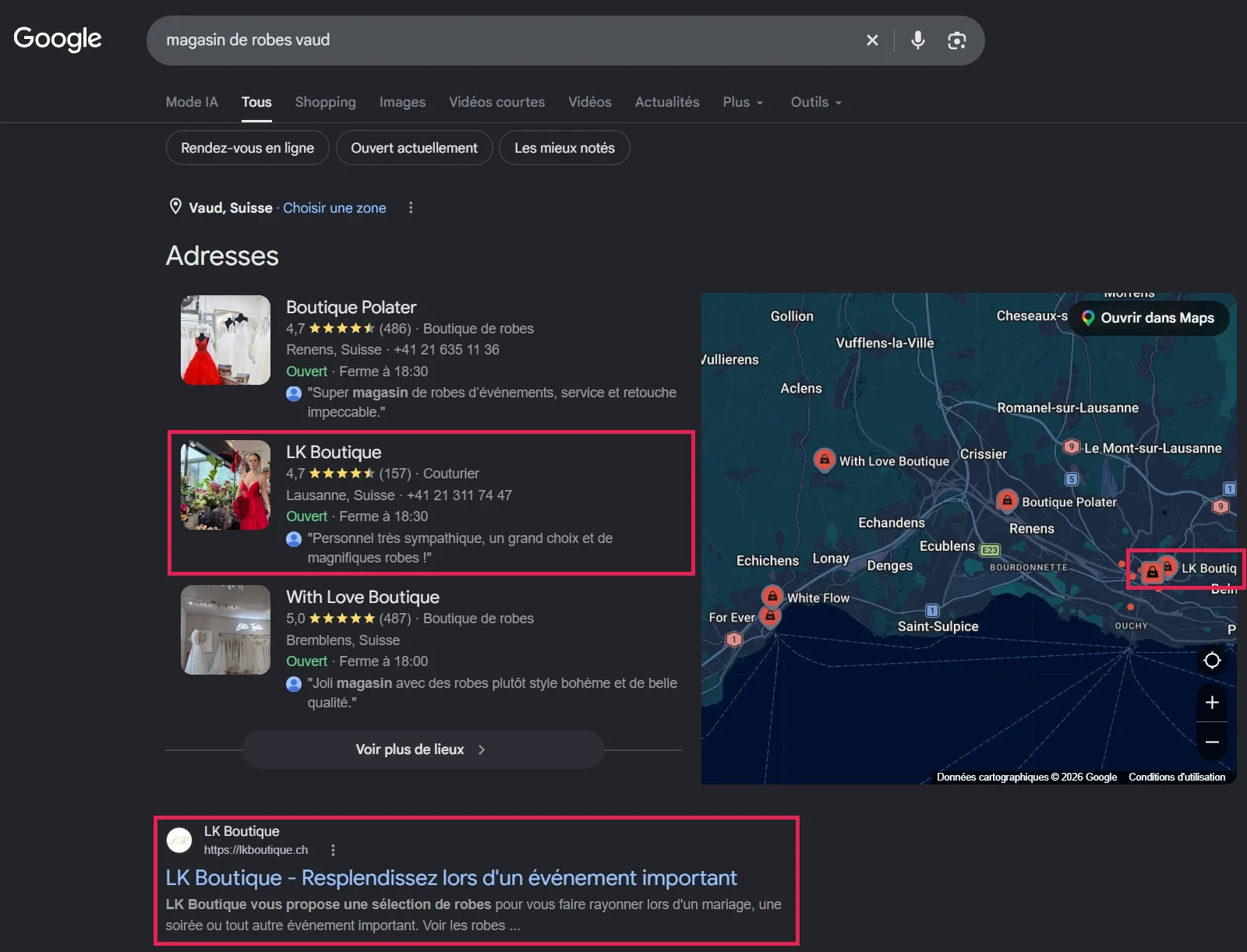The image size is (1247, 952).
Task: Open the Boutique Polater listing title
Action: point(351,307)
